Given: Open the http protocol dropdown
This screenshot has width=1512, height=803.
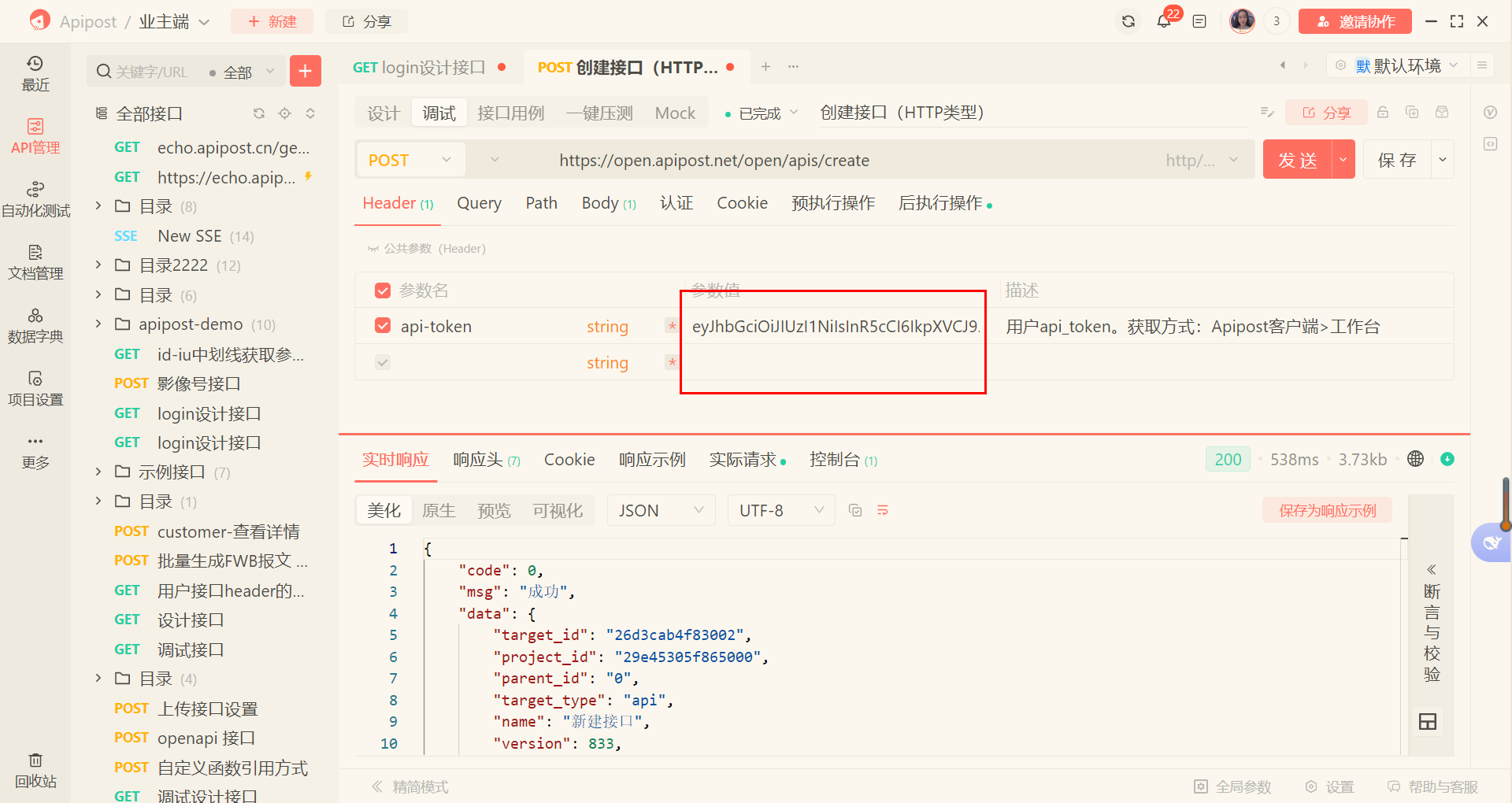Looking at the screenshot, I should (1202, 160).
